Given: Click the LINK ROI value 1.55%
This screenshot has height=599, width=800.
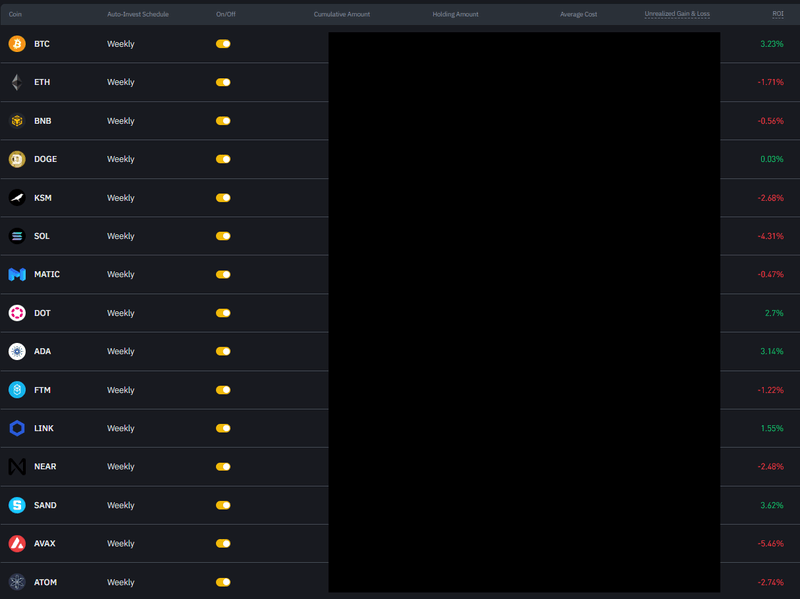Looking at the screenshot, I should [x=772, y=428].
